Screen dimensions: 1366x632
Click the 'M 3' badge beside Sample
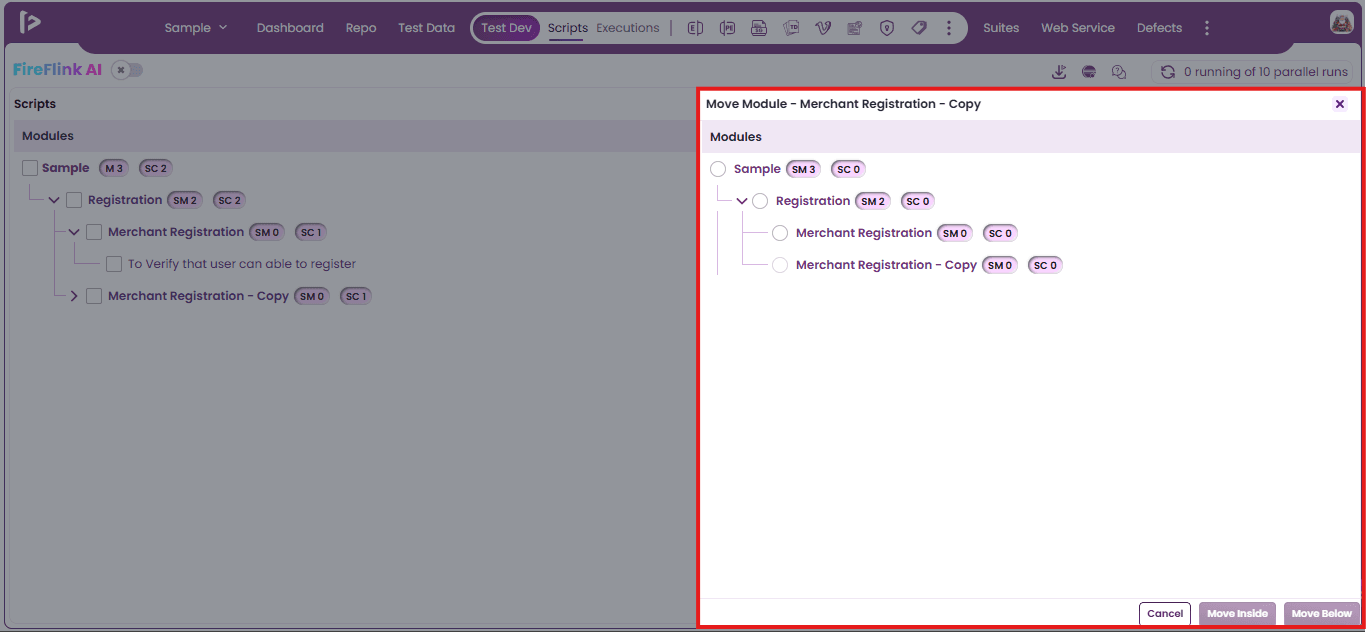(x=113, y=168)
